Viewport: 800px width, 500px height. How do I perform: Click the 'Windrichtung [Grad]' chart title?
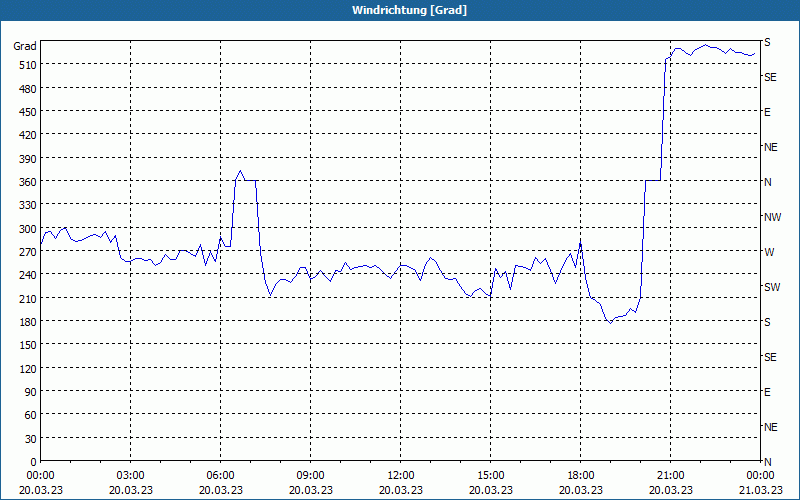(409, 10)
